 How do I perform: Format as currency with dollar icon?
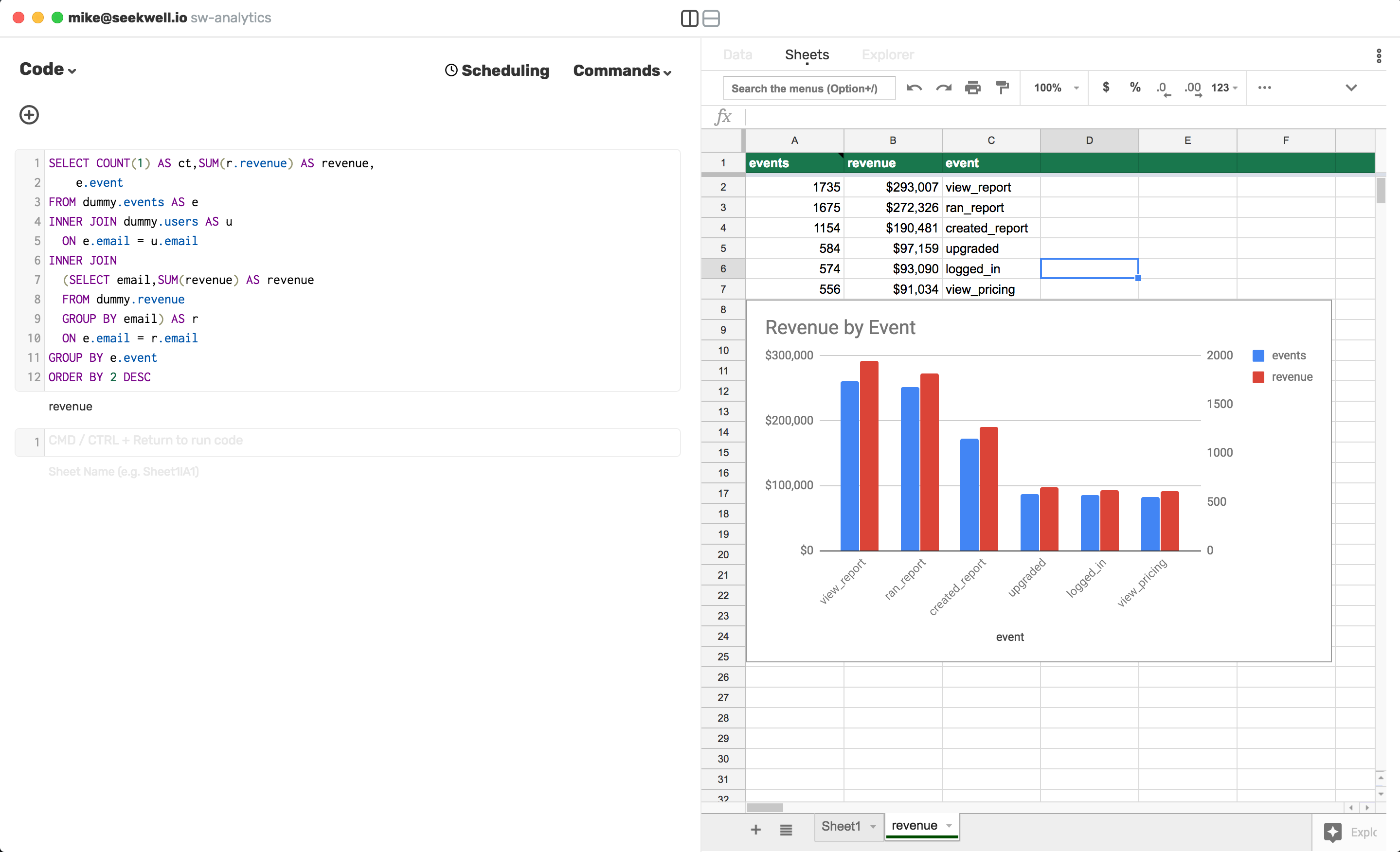pyautogui.click(x=1106, y=88)
